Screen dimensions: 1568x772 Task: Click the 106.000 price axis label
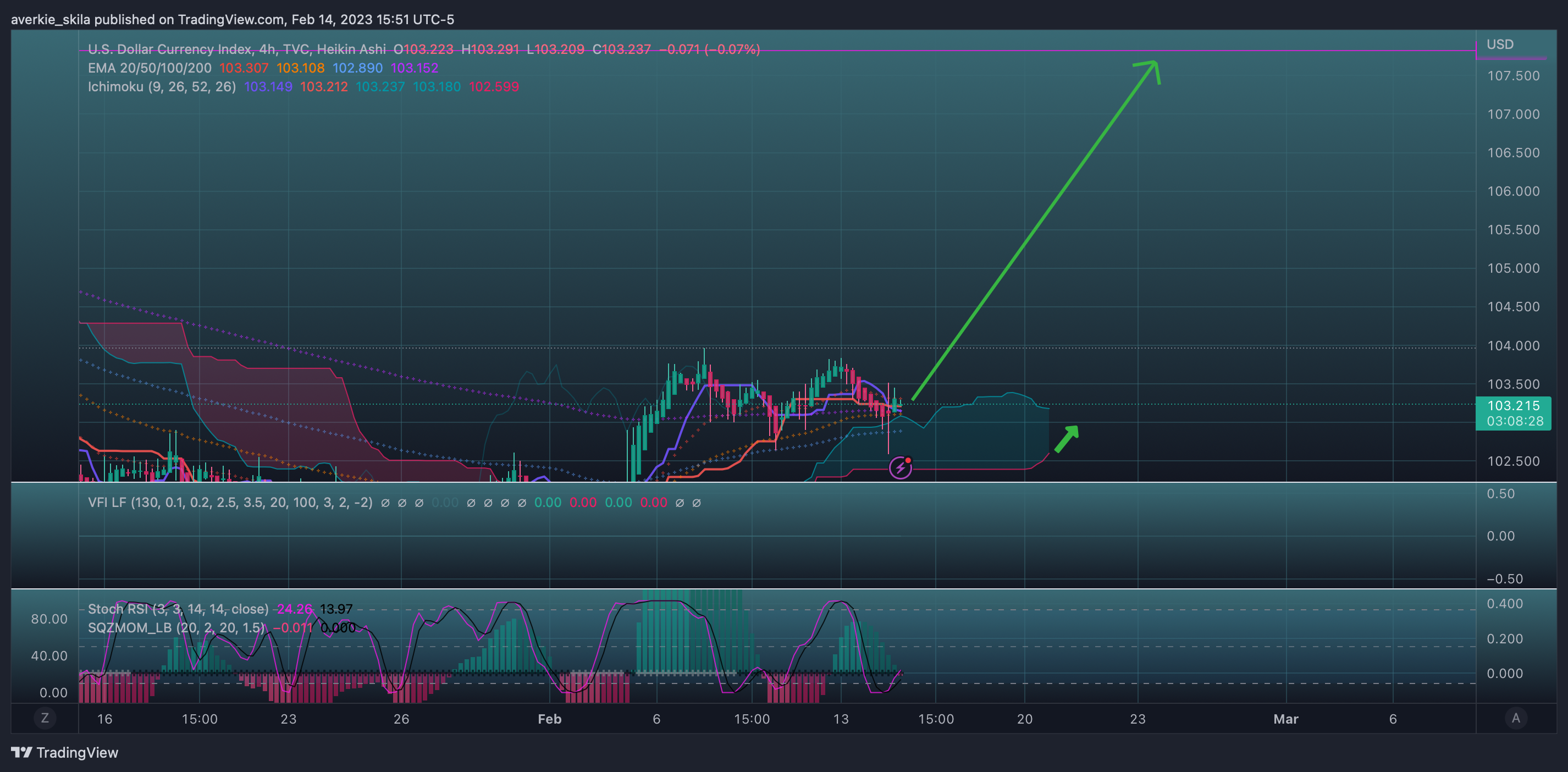click(x=1513, y=191)
